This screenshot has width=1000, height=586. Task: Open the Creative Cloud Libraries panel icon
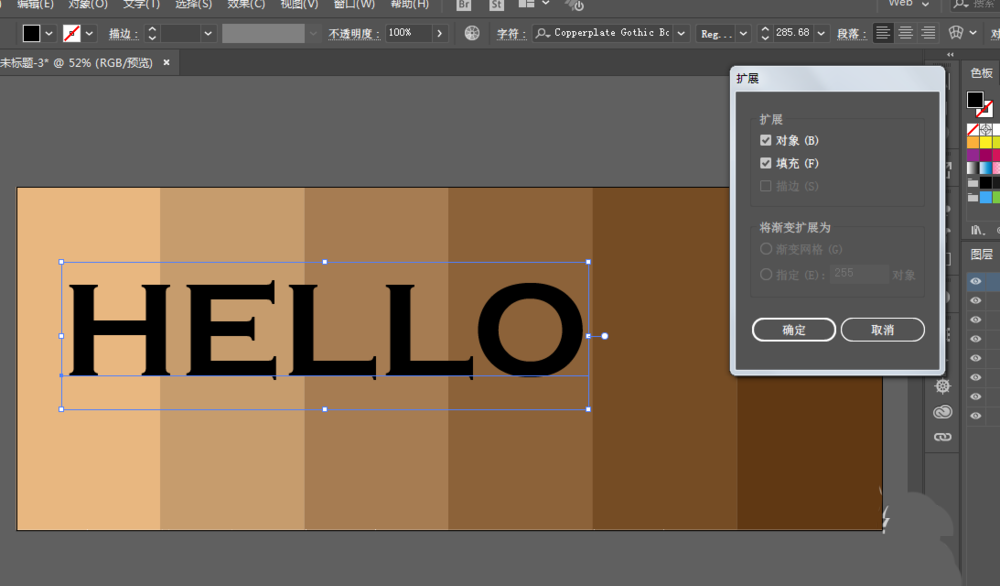click(x=942, y=412)
